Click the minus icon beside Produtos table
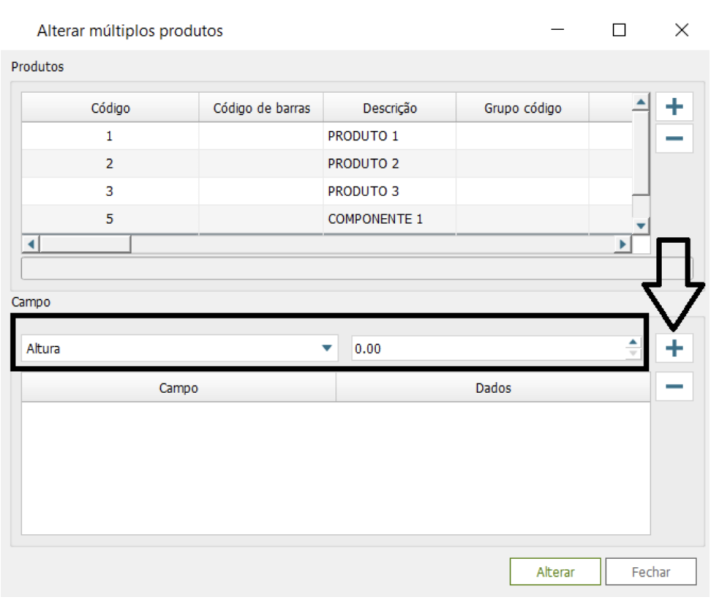Image resolution: width=711 pixels, height=600 pixels. [x=674, y=138]
